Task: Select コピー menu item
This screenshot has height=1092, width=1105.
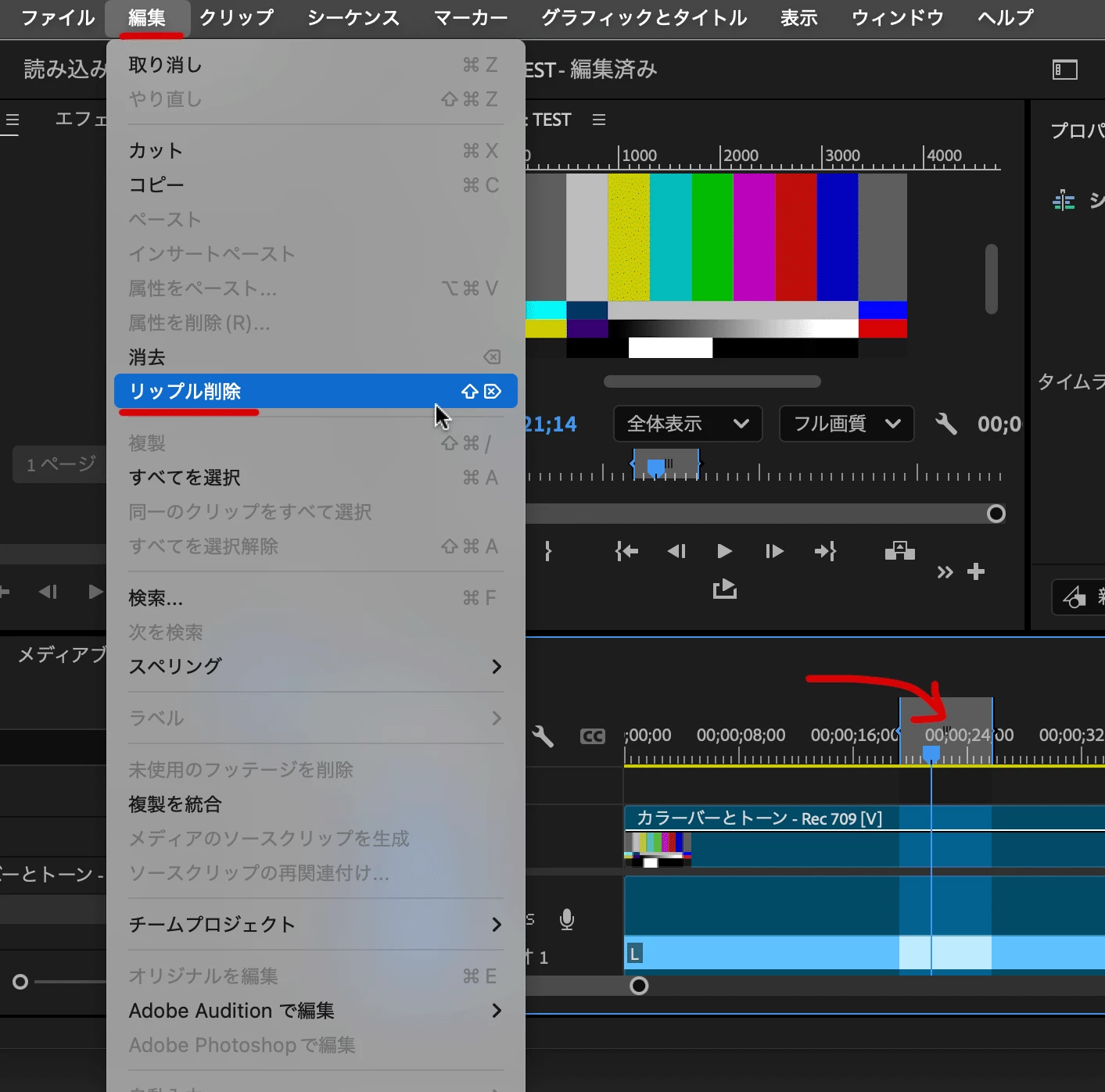Action: pos(315,185)
